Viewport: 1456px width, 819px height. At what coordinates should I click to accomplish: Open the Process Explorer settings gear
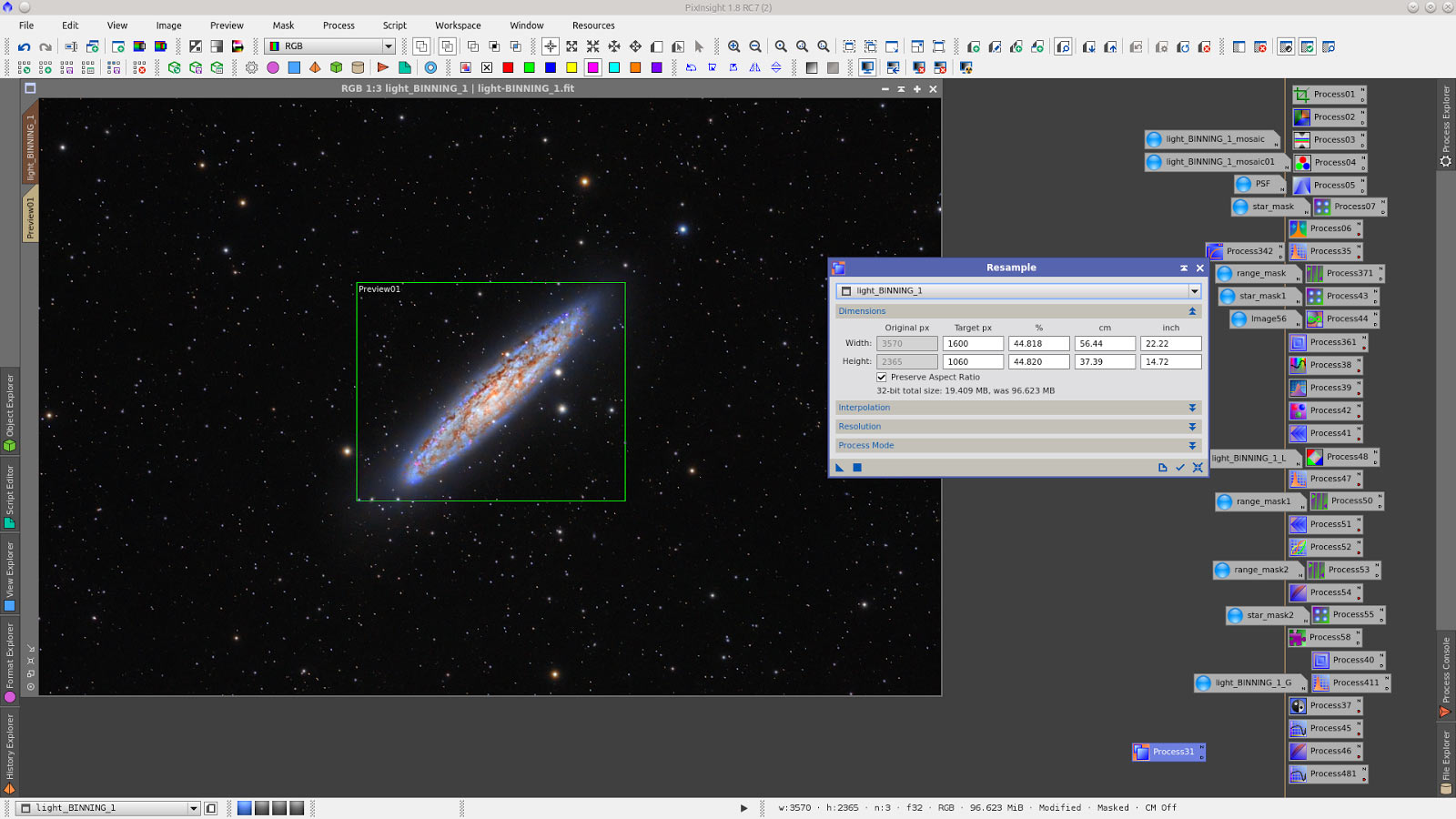[x=1445, y=161]
